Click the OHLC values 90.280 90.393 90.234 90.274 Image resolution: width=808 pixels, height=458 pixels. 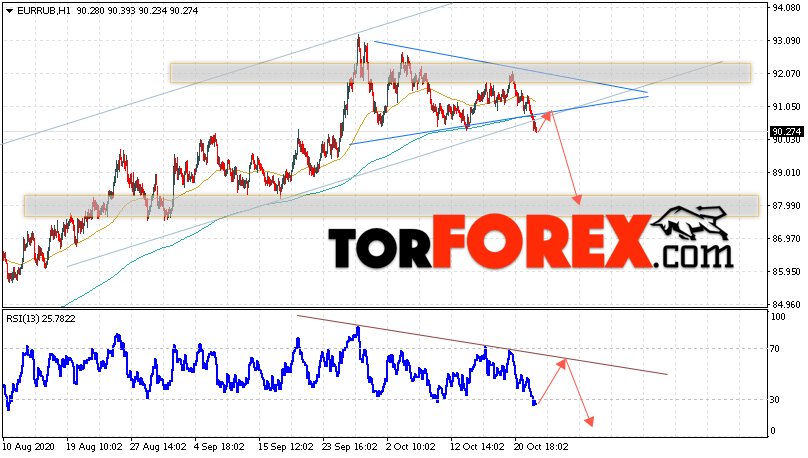tap(137, 11)
